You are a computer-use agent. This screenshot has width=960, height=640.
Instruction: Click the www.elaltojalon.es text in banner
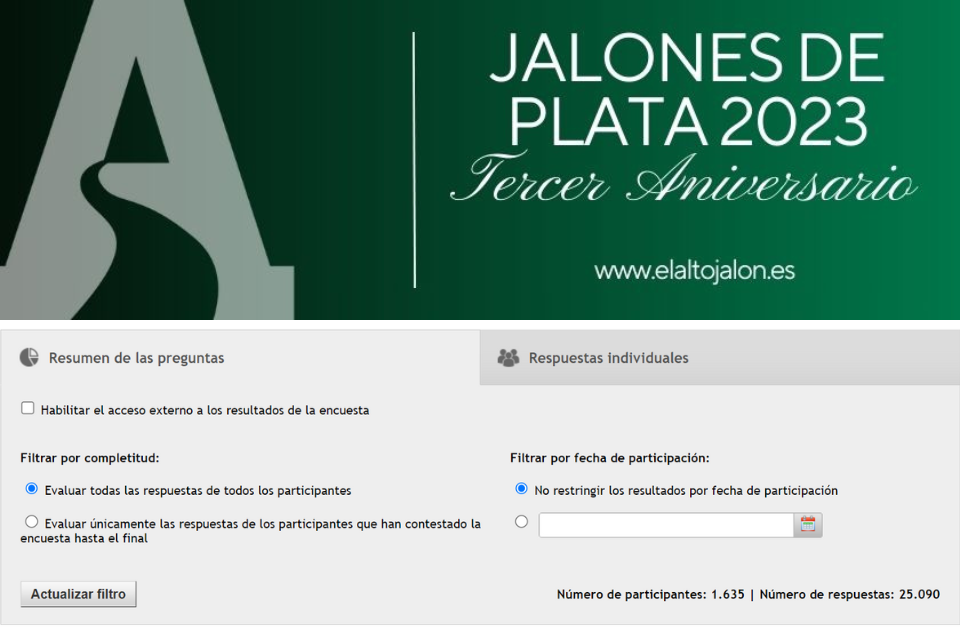click(694, 271)
